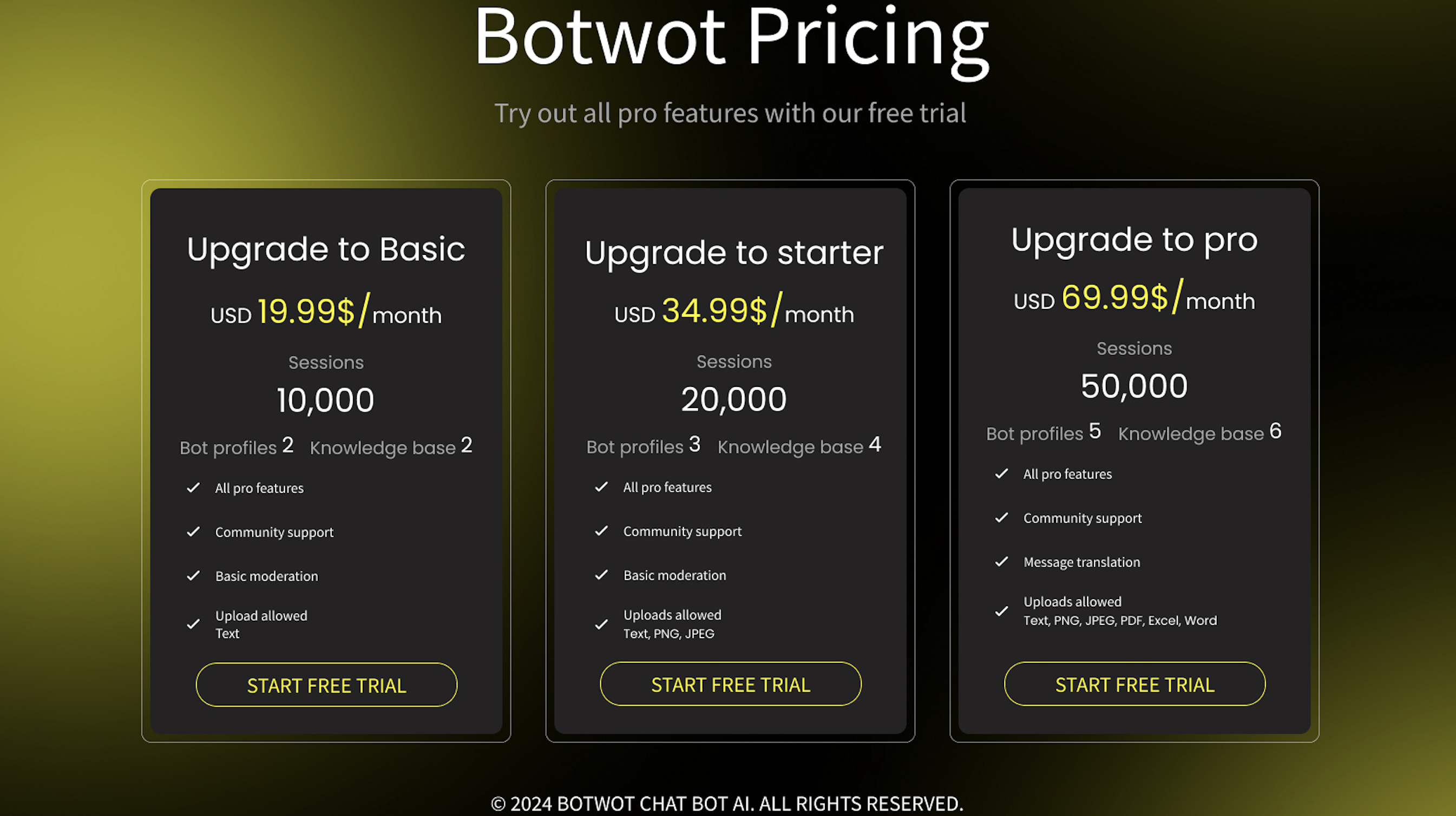This screenshot has height=816, width=1456.
Task: Click checkmark beside Basic plan's All pro features
Action: click(193, 488)
